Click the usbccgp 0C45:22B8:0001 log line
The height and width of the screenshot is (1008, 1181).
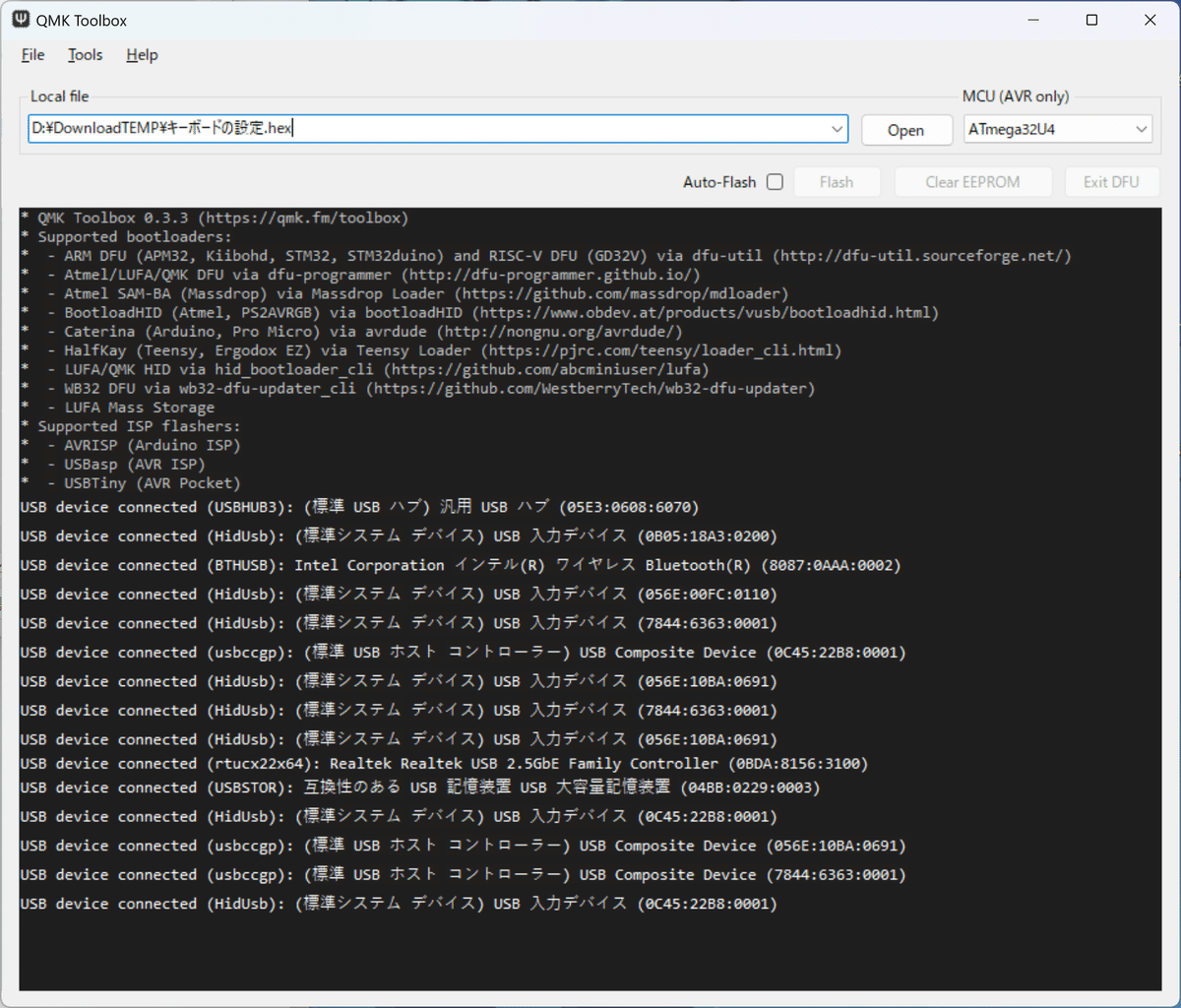[463, 653]
